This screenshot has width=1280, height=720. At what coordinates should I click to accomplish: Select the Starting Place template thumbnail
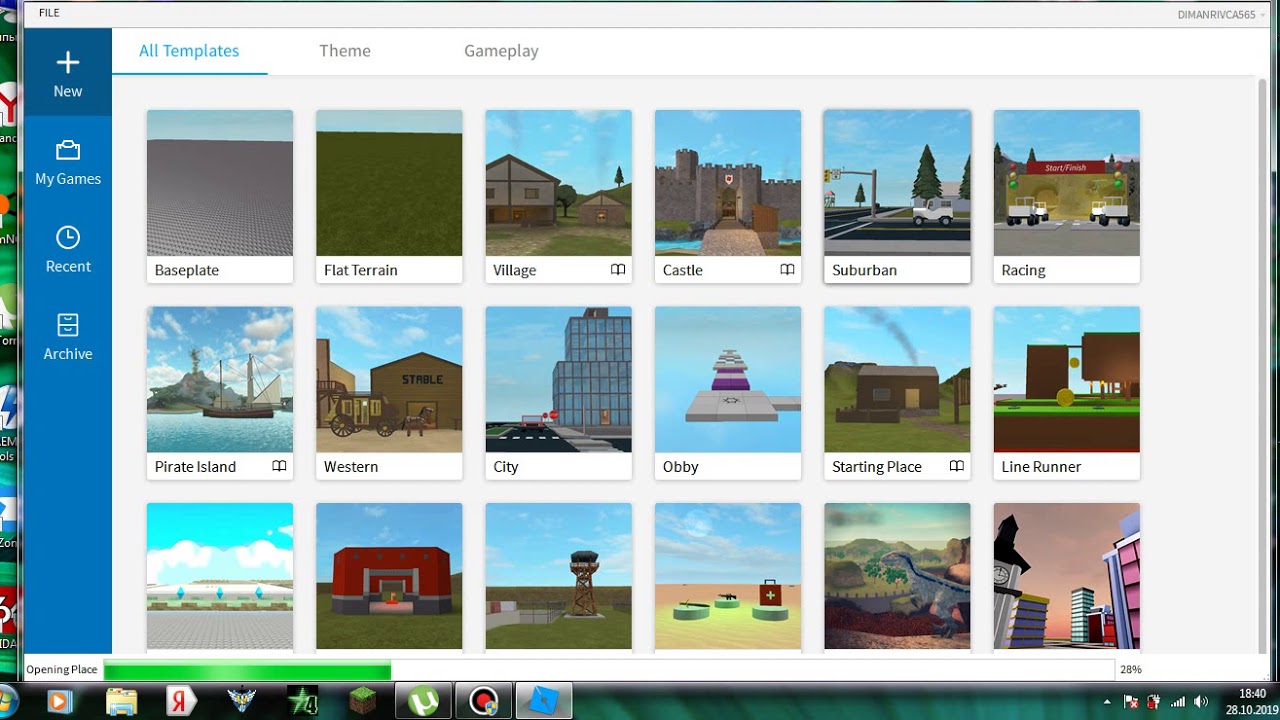click(x=897, y=379)
